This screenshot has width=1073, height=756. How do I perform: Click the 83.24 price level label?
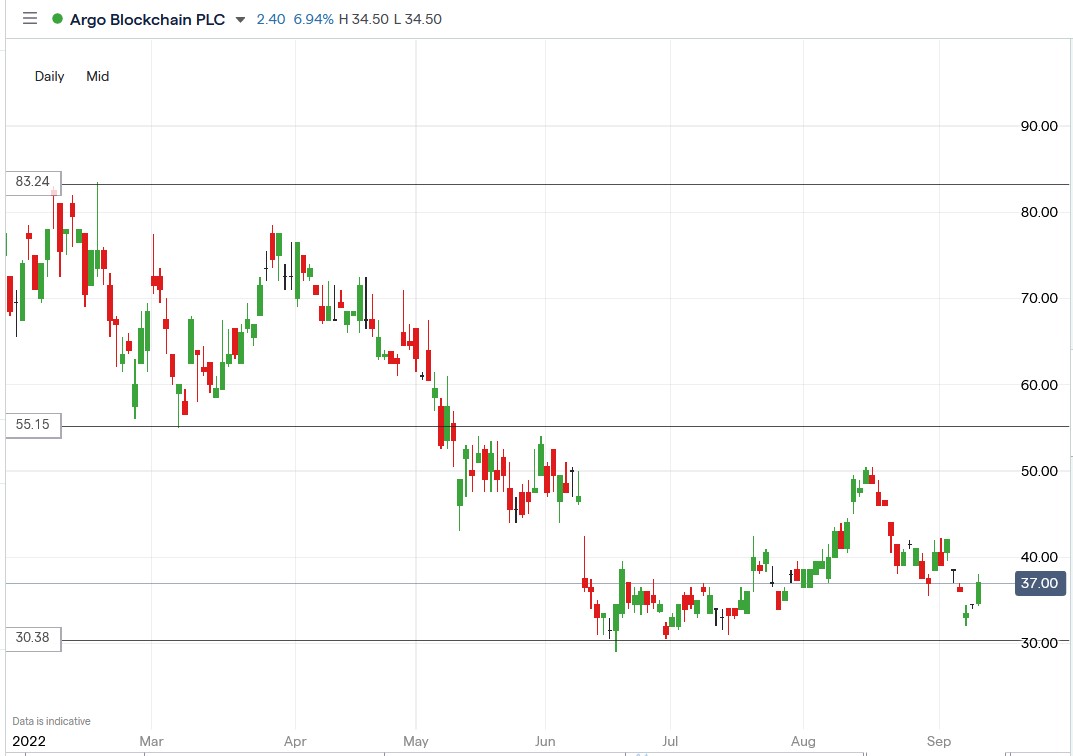tap(33, 183)
